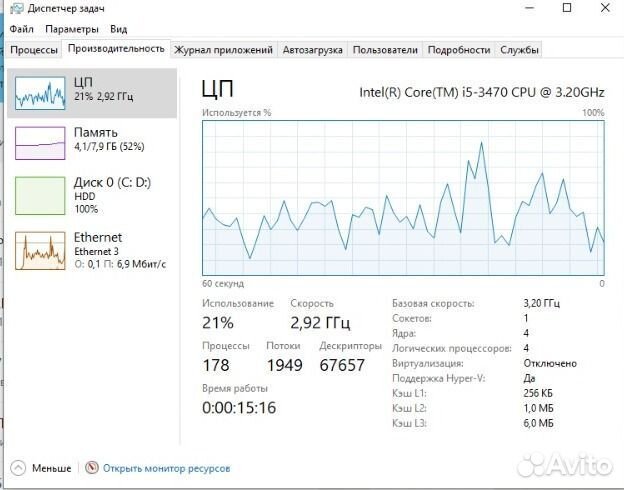Switch to Журнал приложений tab
The image size is (624, 490).
coord(223,50)
